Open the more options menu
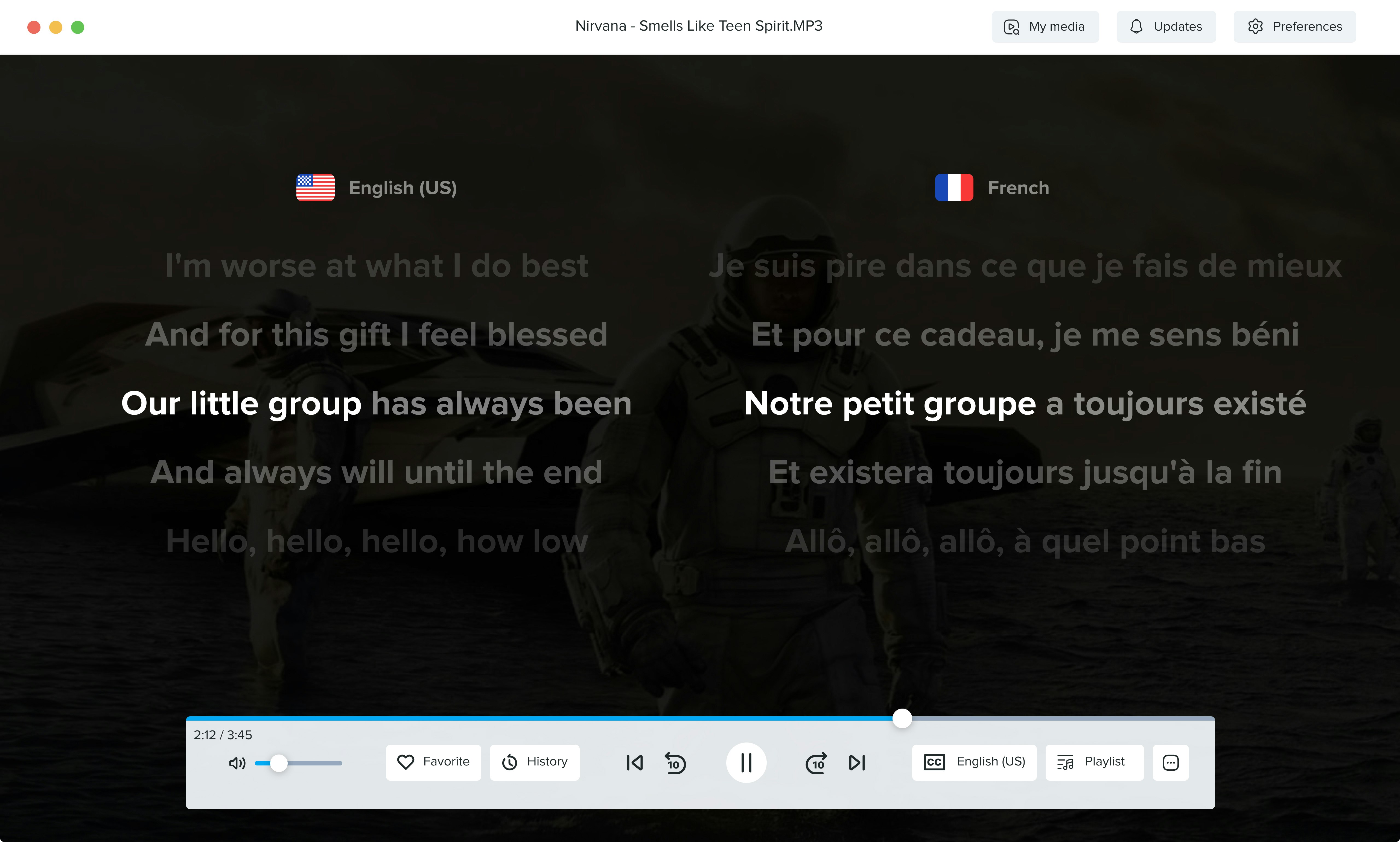Image resolution: width=1400 pixels, height=842 pixels. point(1170,762)
